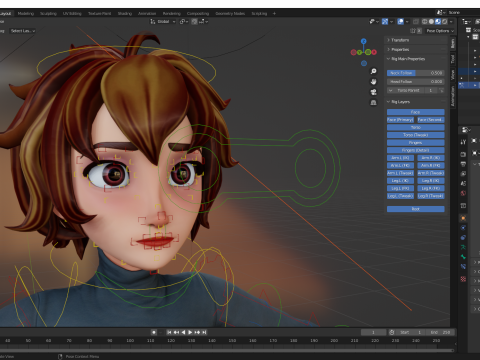480x360 pixels.
Task: Select wireframe viewport shading
Action: pyautogui.click(x=425, y=21)
